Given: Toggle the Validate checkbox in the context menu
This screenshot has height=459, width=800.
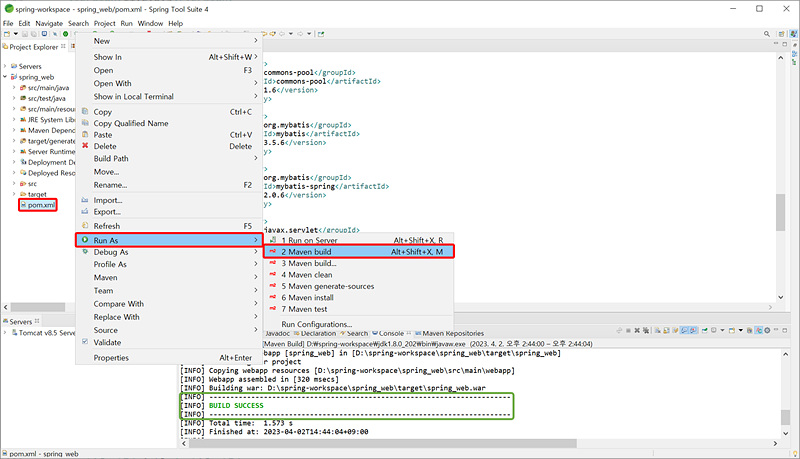Looking at the screenshot, I should click(85, 342).
